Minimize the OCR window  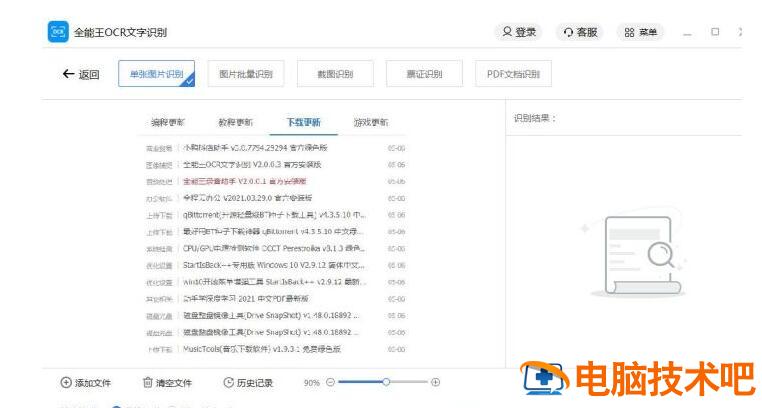coord(687,33)
